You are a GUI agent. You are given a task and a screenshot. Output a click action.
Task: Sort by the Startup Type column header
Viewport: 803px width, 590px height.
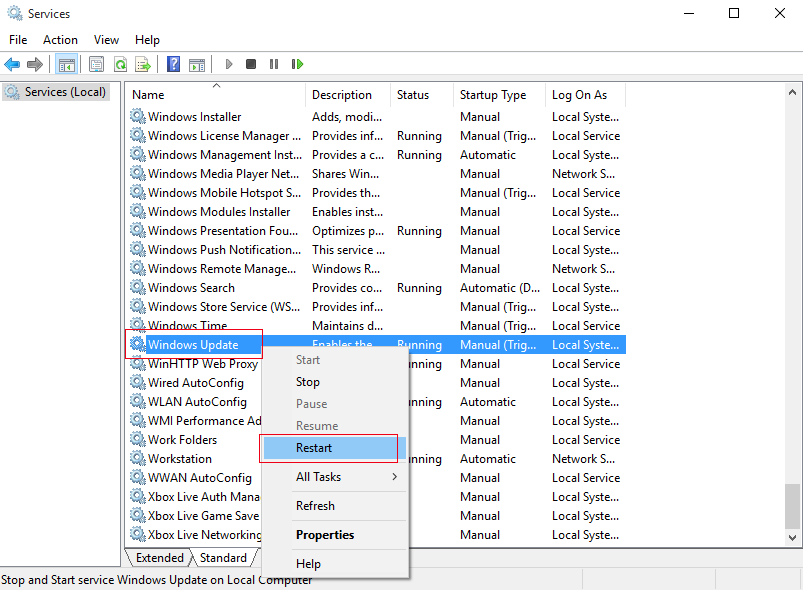499,95
